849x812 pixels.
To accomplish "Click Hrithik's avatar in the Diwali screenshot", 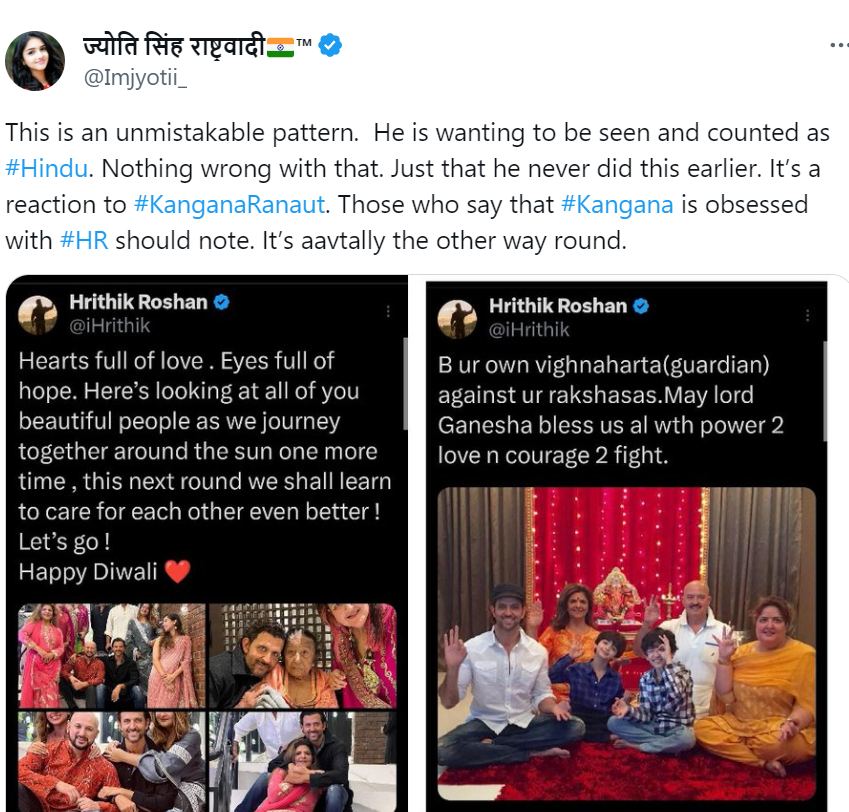I will tap(38, 313).
